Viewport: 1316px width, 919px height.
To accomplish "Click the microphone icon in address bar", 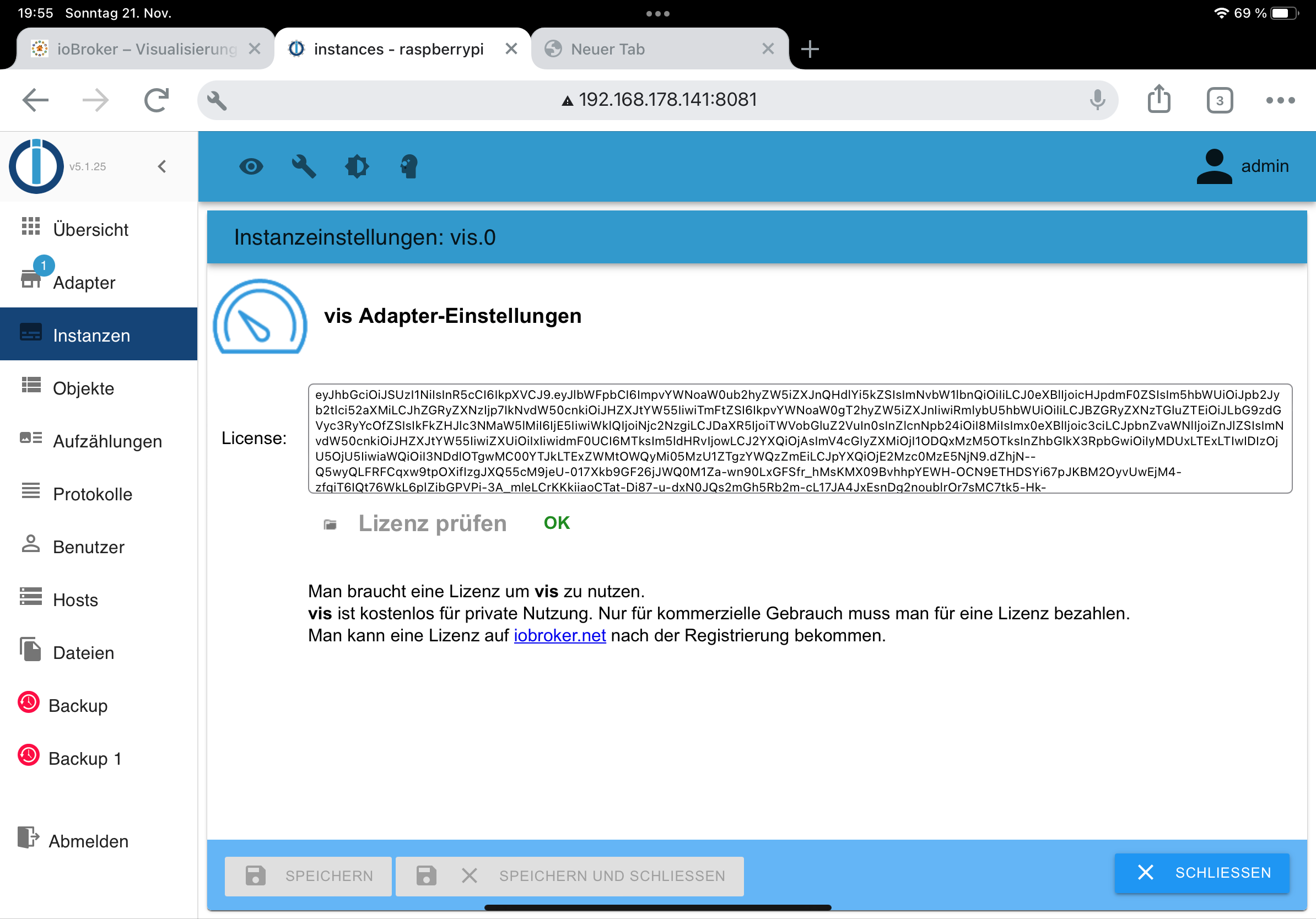I will (1097, 100).
